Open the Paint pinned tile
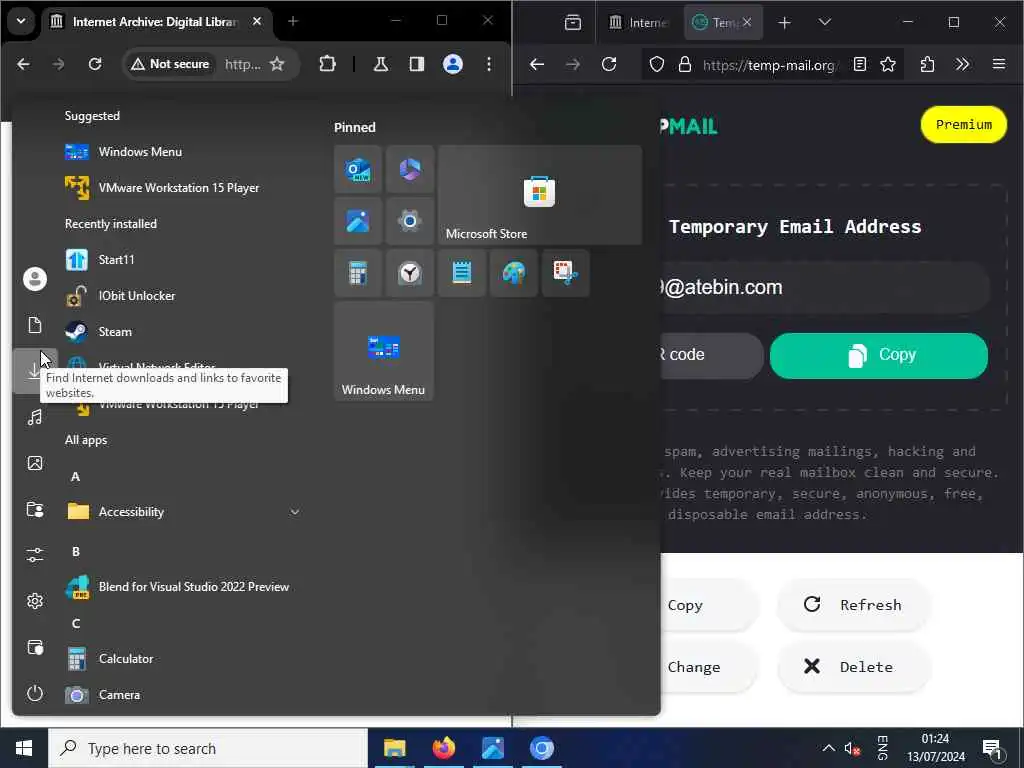The height and width of the screenshot is (768, 1024). [x=514, y=273]
